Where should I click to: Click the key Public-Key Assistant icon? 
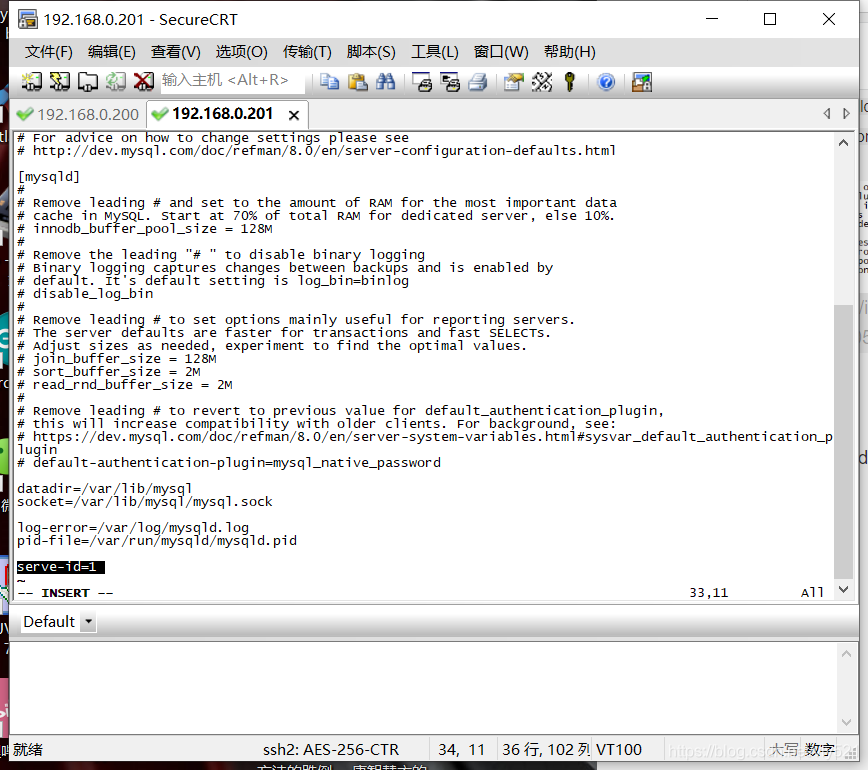click(x=570, y=82)
